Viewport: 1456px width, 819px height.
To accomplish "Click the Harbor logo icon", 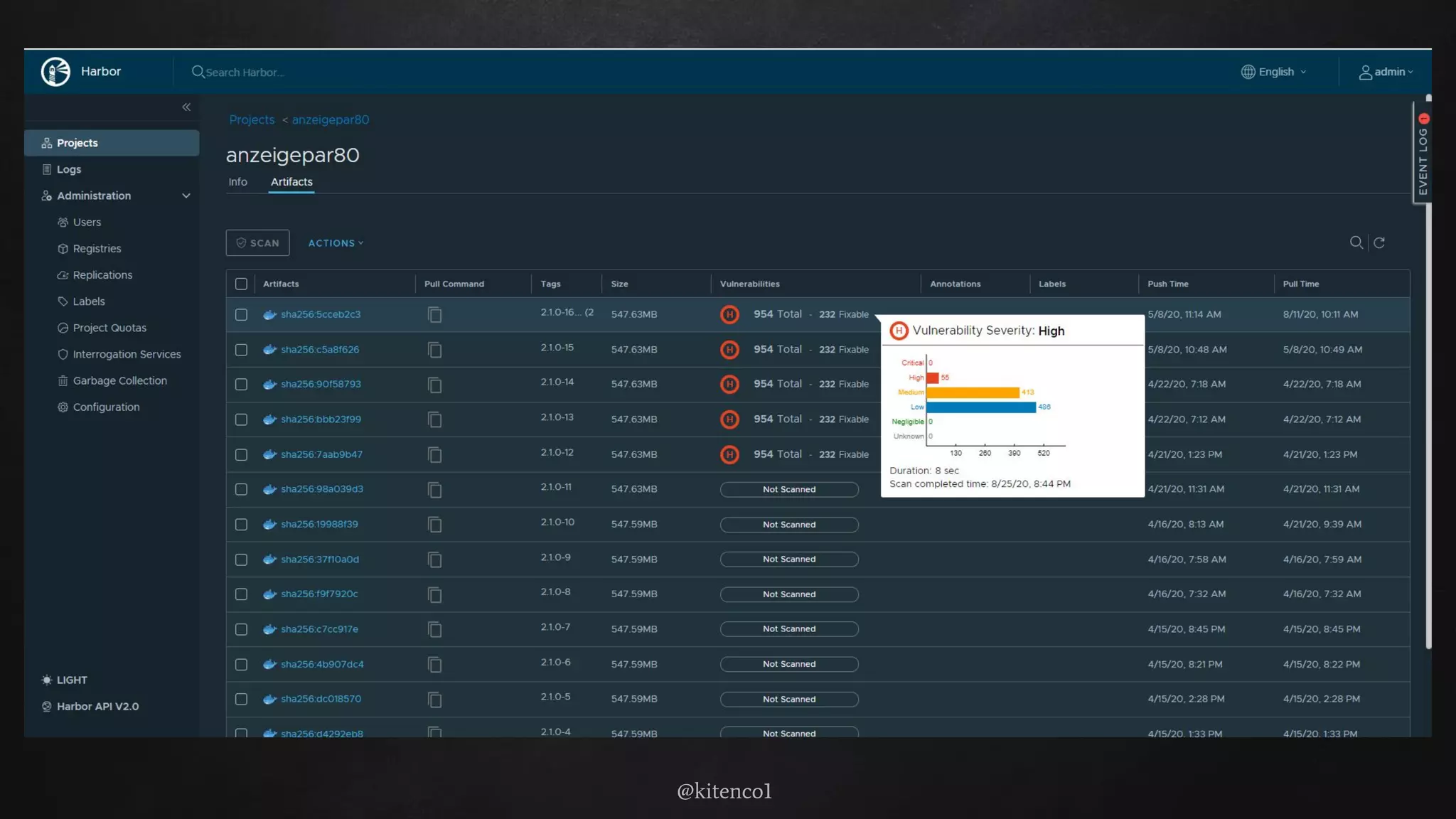I will (55, 72).
